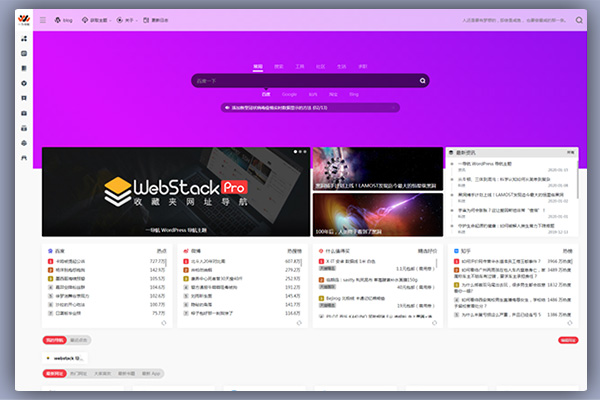Open the 100年后 black hole article thumbnail
Image resolution: width=600 pixels, height=400 pixels.
tap(378, 214)
